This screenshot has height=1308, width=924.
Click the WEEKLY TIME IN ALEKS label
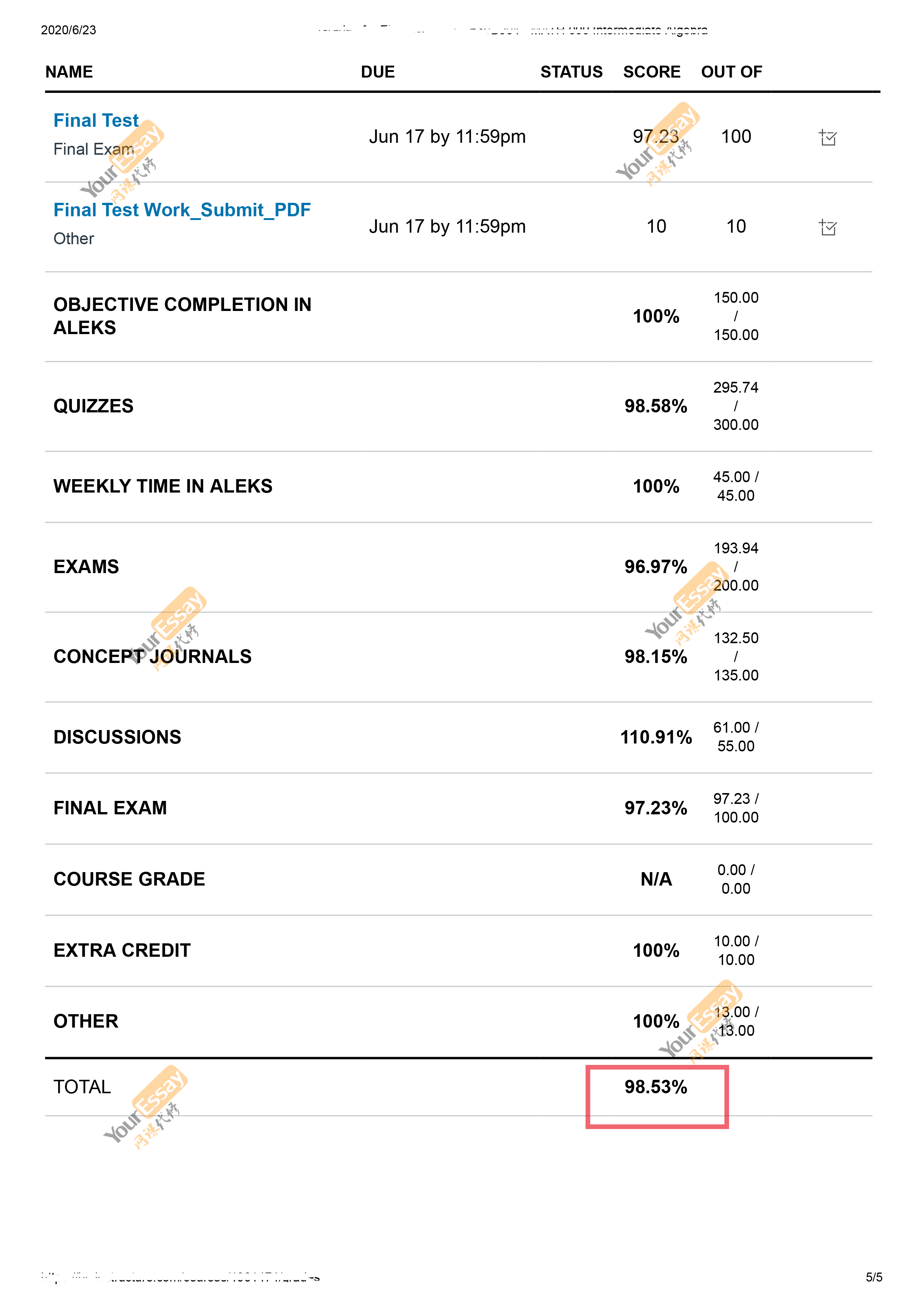click(x=163, y=486)
